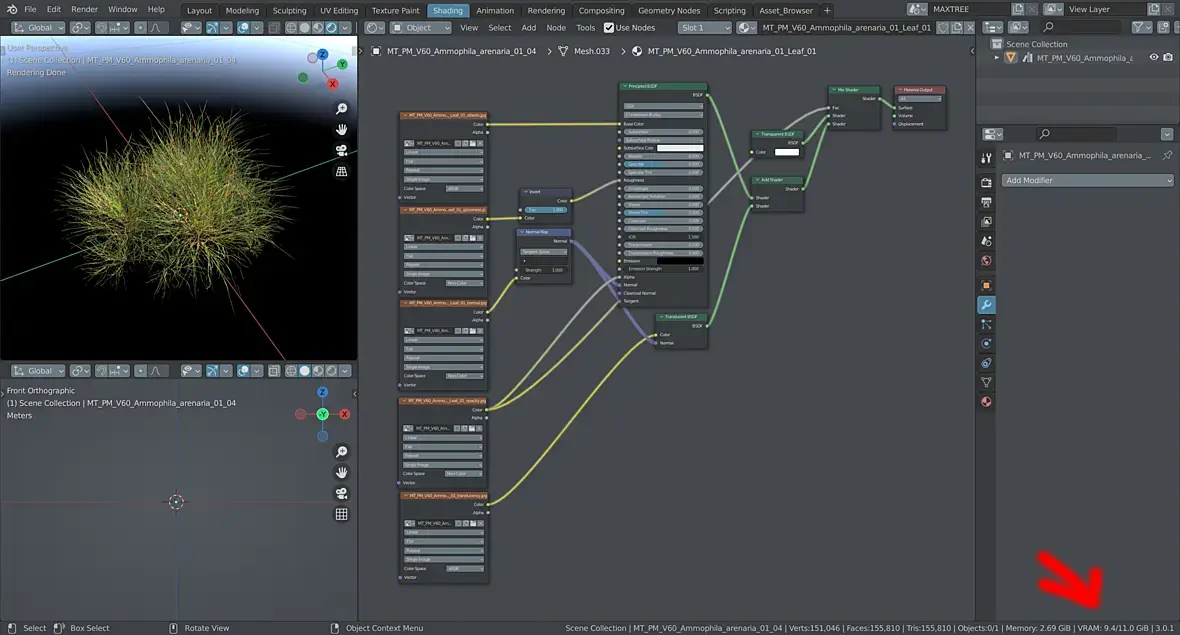Open the World properties tab icon
The width and height of the screenshot is (1180, 635).
(x=986, y=261)
